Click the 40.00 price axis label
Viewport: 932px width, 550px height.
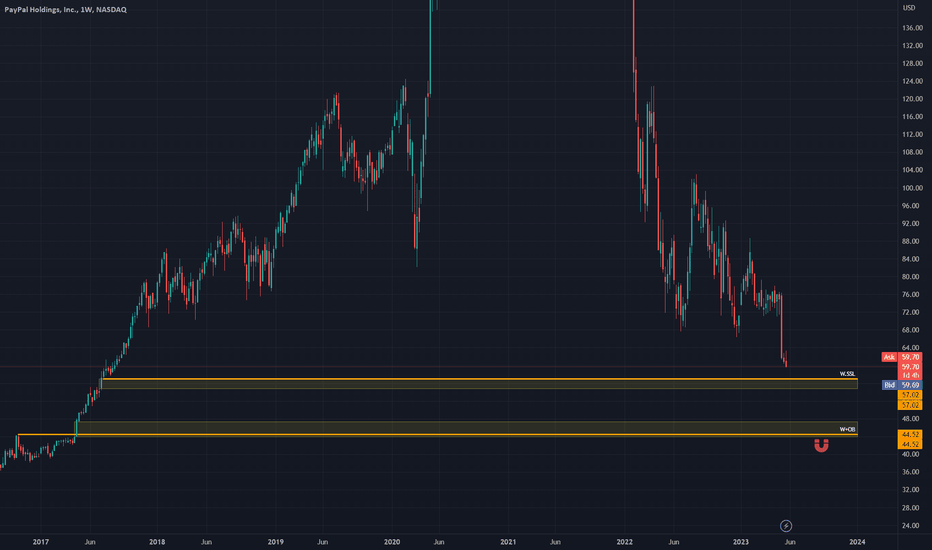(x=912, y=454)
